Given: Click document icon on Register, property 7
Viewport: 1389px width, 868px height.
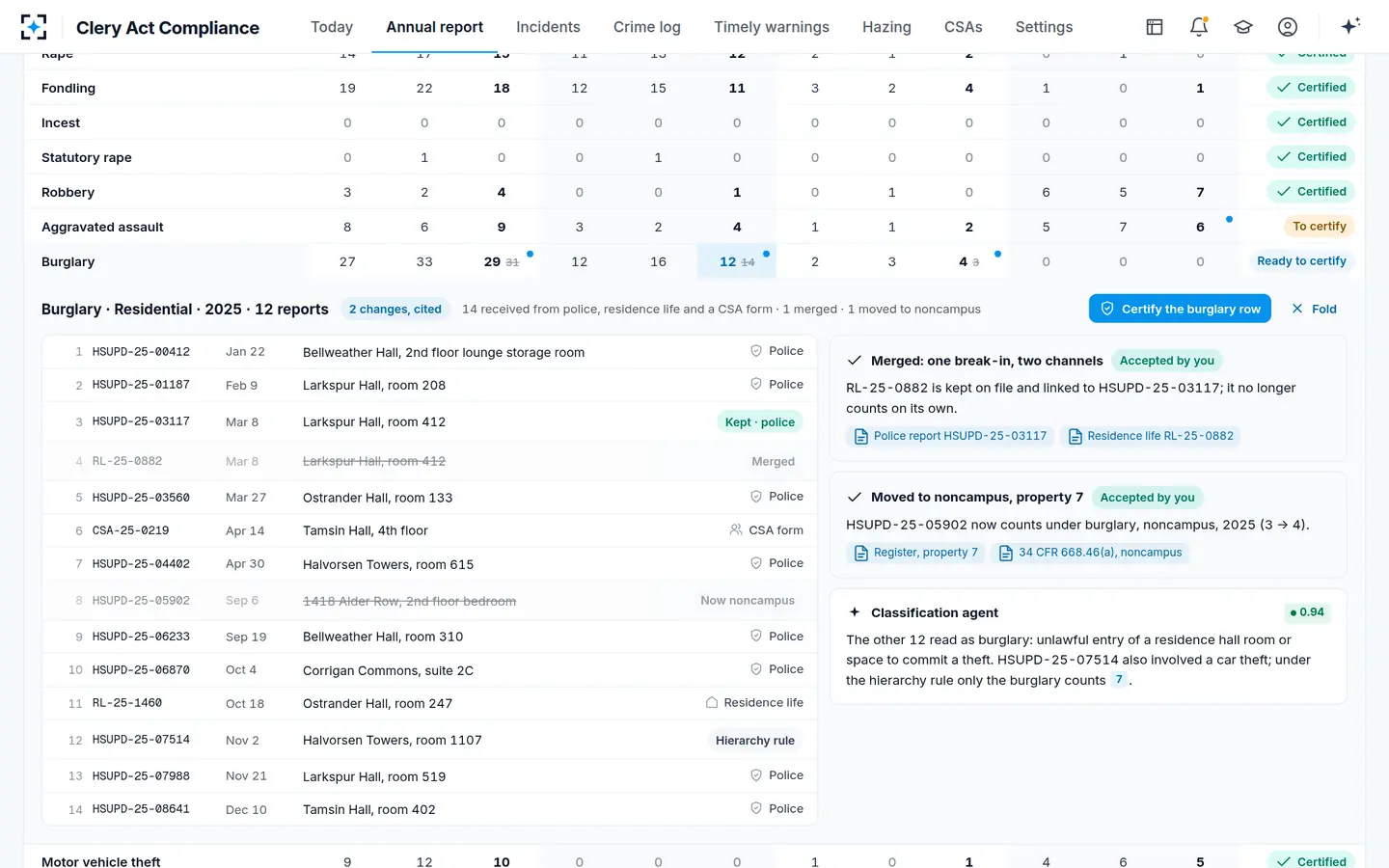Looking at the screenshot, I should click(861, 553).
